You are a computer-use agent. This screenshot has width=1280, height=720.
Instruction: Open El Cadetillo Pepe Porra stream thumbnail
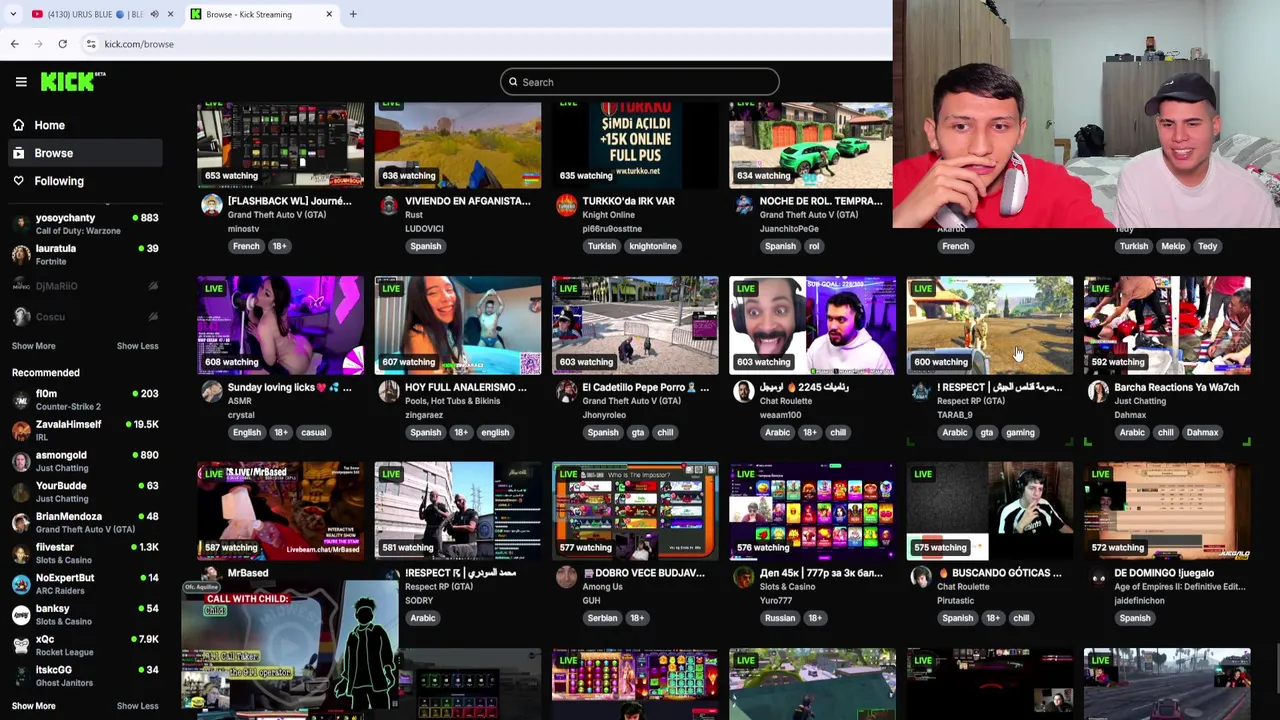[x=635, y=325]
